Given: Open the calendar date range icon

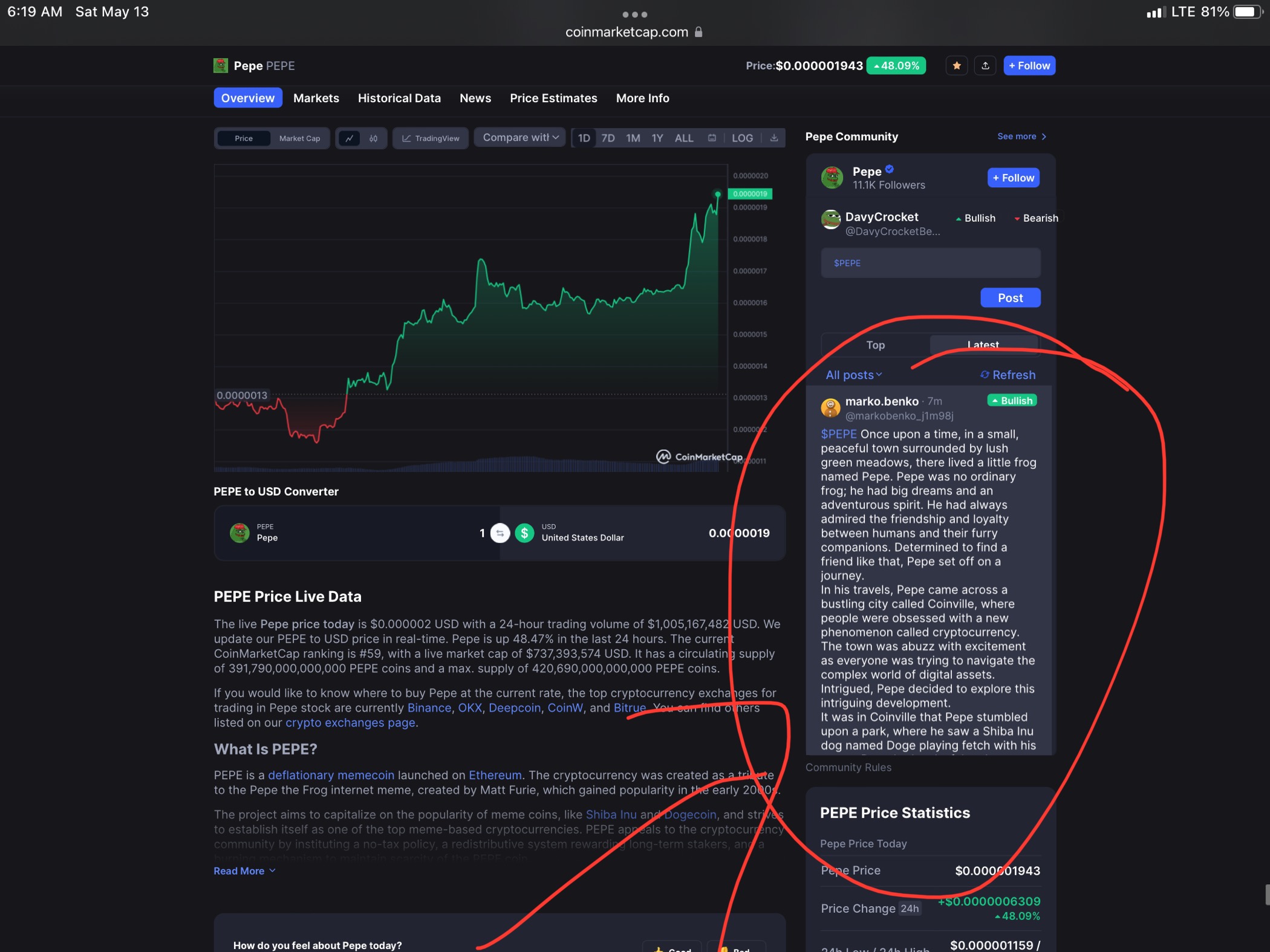Looking at the screenshot, I should pyautogui.click(x=712, y=138).
